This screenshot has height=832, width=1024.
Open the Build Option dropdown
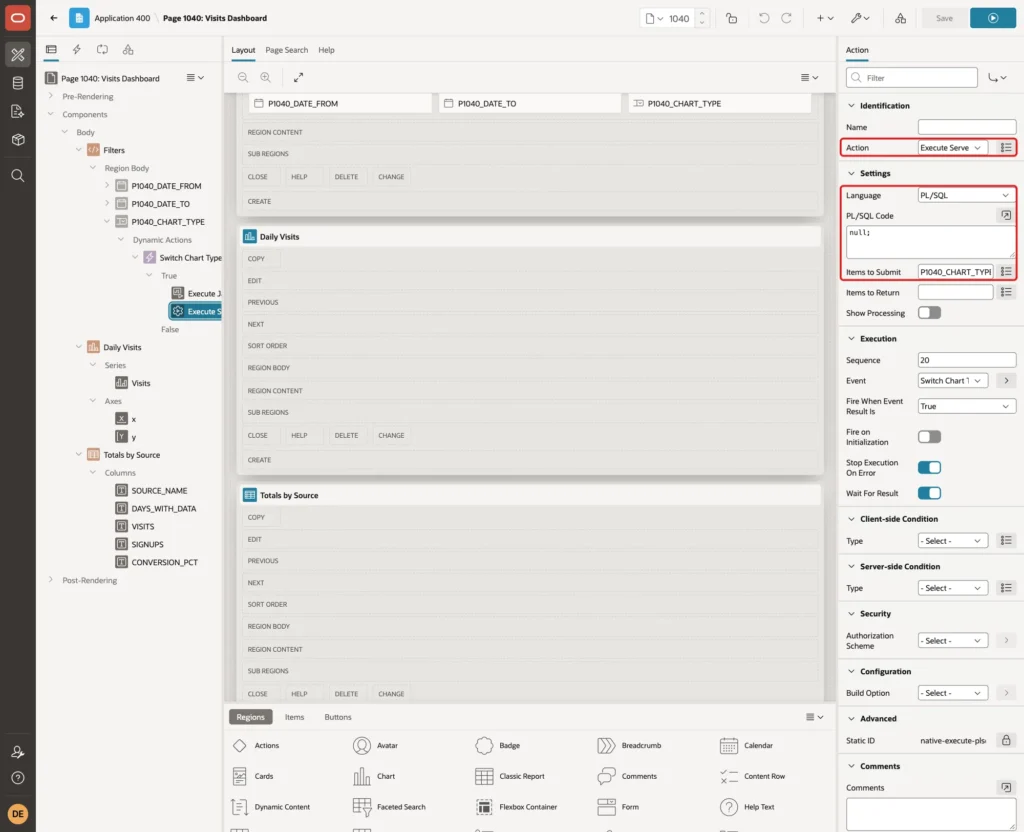click(952, 693)
